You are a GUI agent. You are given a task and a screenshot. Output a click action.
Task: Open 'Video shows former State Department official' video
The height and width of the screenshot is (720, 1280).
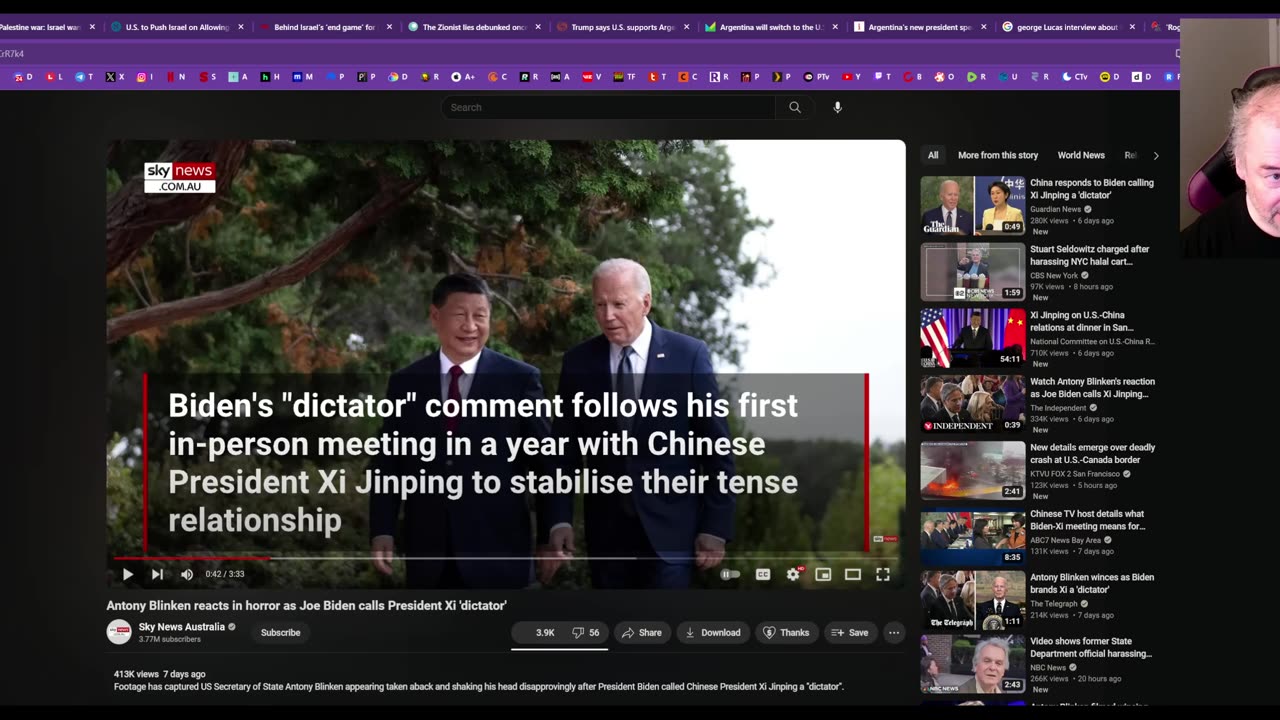point(1091,647)
